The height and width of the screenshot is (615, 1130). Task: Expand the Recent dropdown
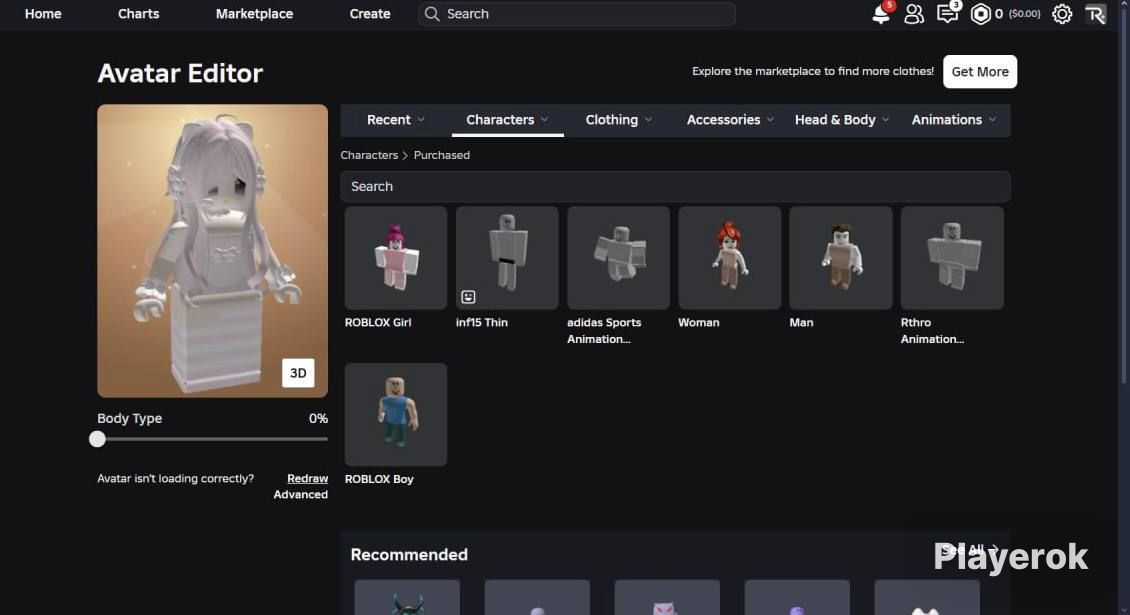click(396, 120)
